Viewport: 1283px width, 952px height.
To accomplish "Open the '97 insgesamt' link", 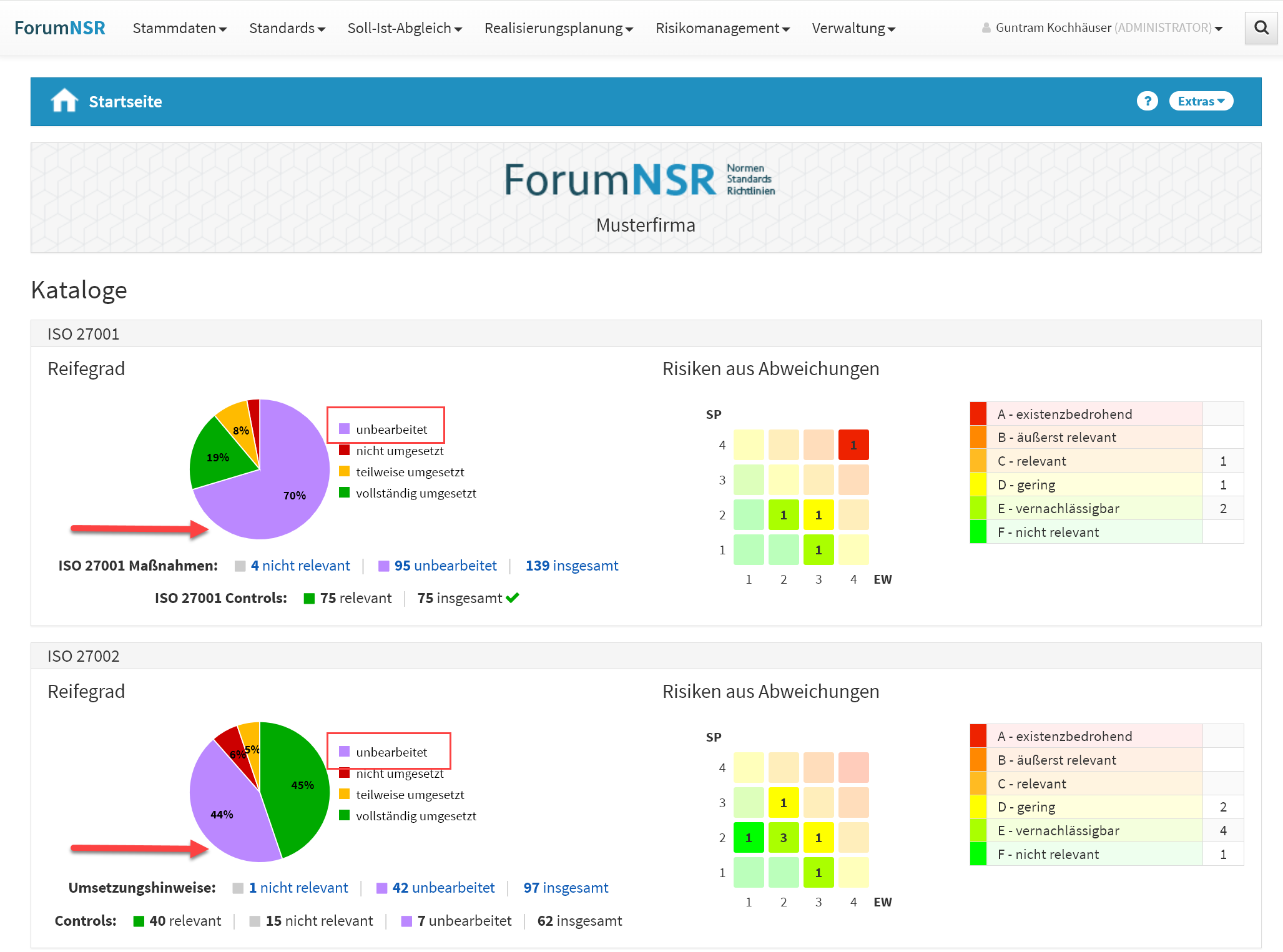I will pos(565,888).
